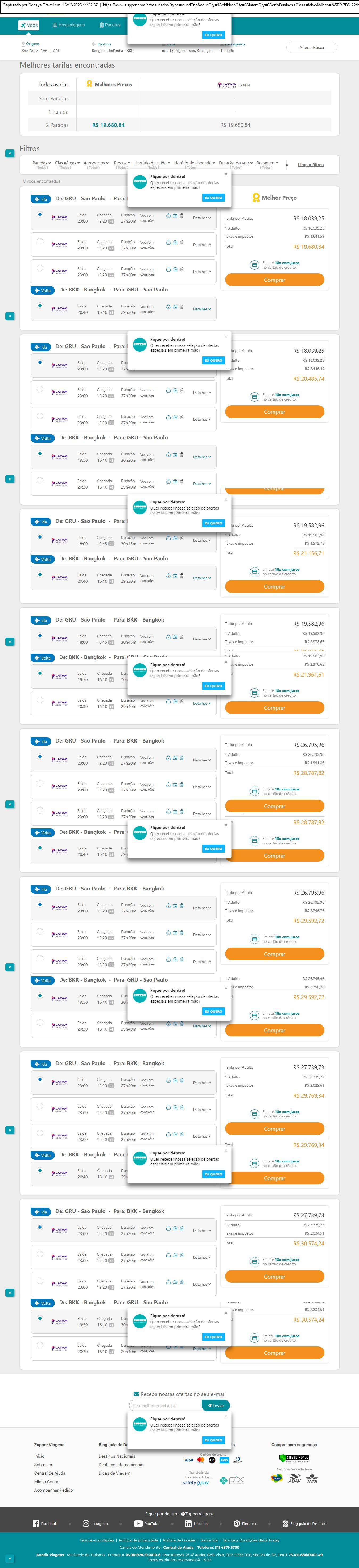Open Zupper's Facebook page icon
359x1568 pixels.
(36, 1523)
